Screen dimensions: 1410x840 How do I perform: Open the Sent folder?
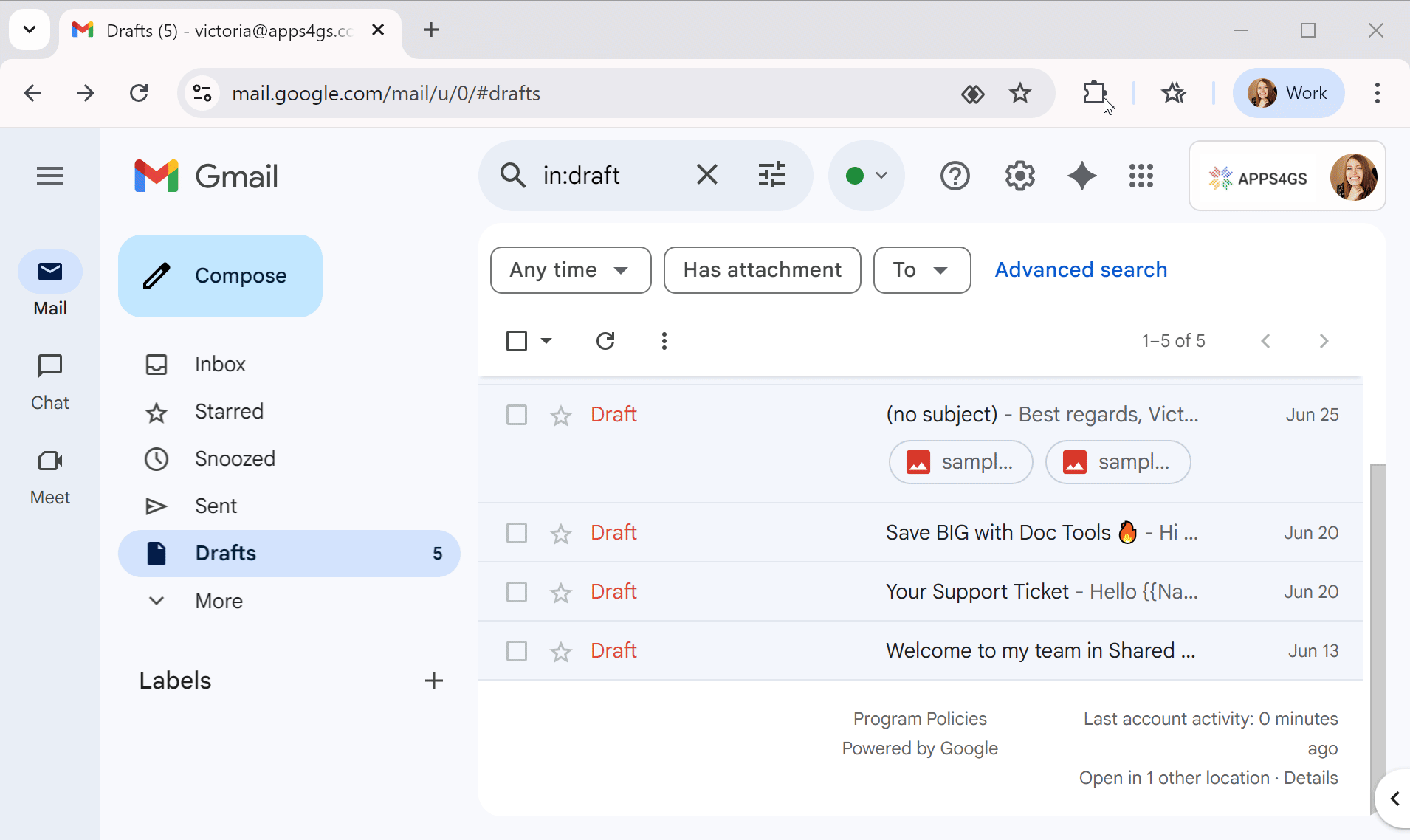(x=289, y=506)
